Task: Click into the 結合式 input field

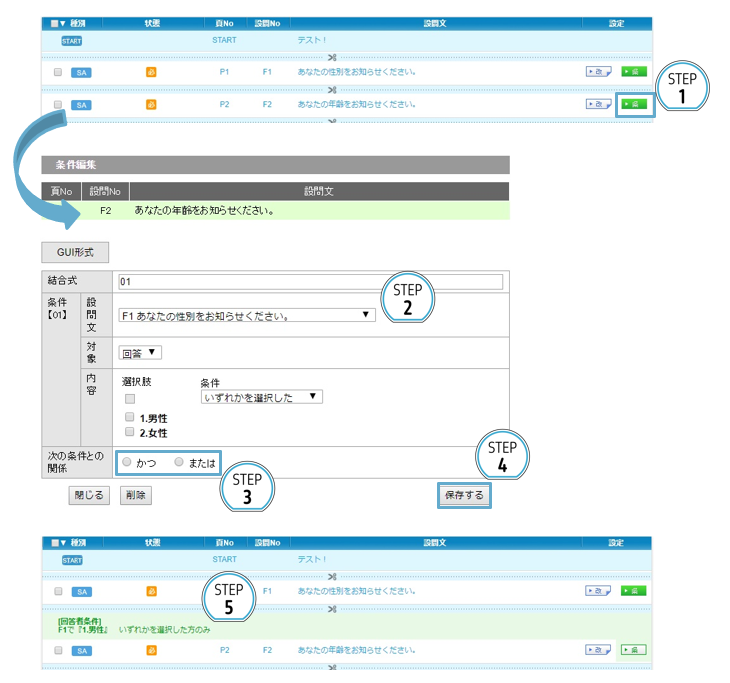Action: tap(310, 282)
